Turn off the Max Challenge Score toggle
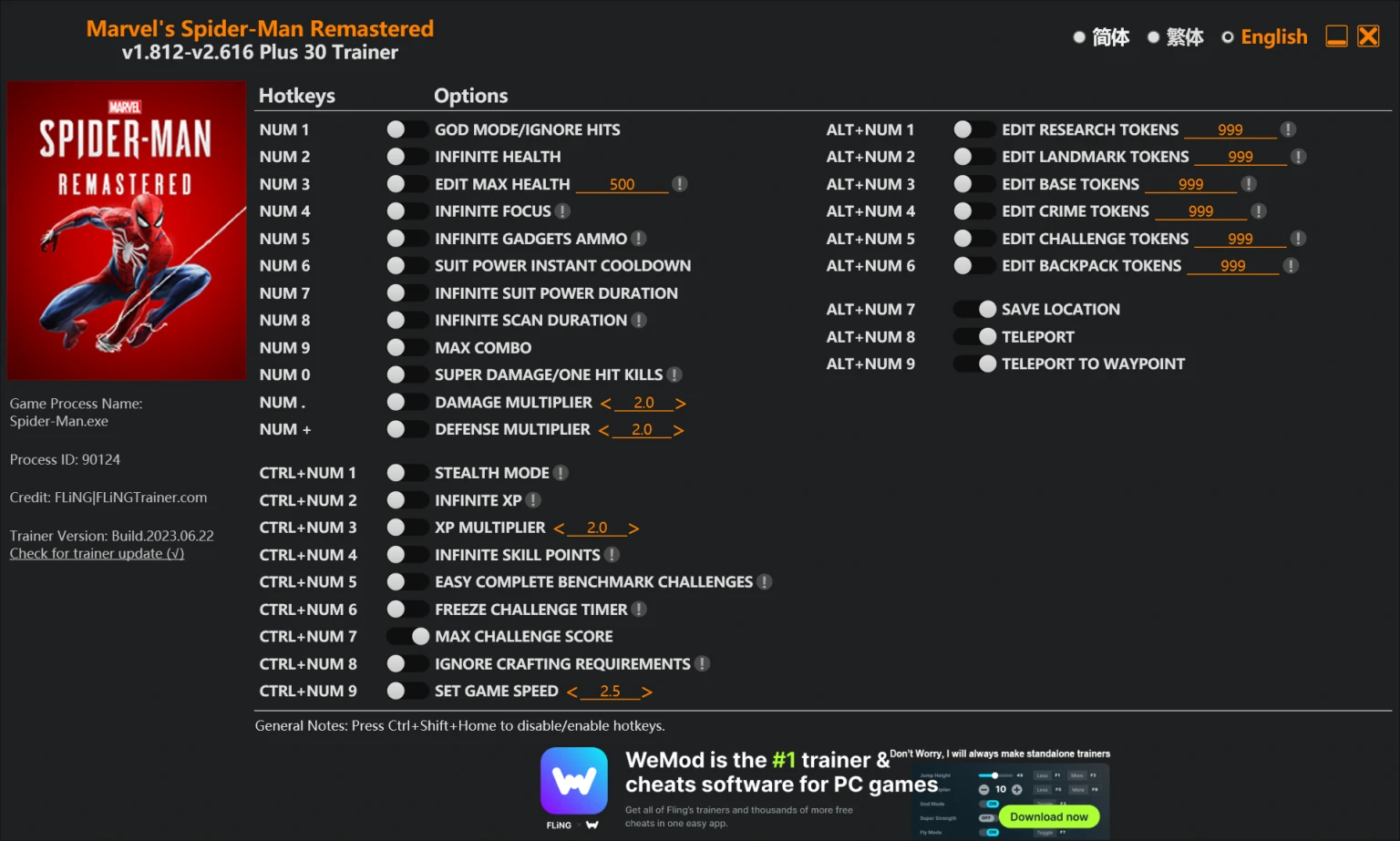Image resolution: width=1400 pixels, height=841 pixels. tap(407, 637)
